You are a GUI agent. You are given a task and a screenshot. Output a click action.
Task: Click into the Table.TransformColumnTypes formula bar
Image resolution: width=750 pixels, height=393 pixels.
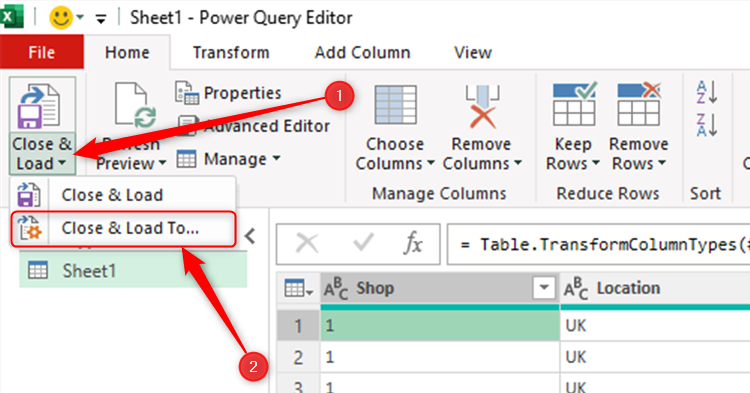coord(598,244)
